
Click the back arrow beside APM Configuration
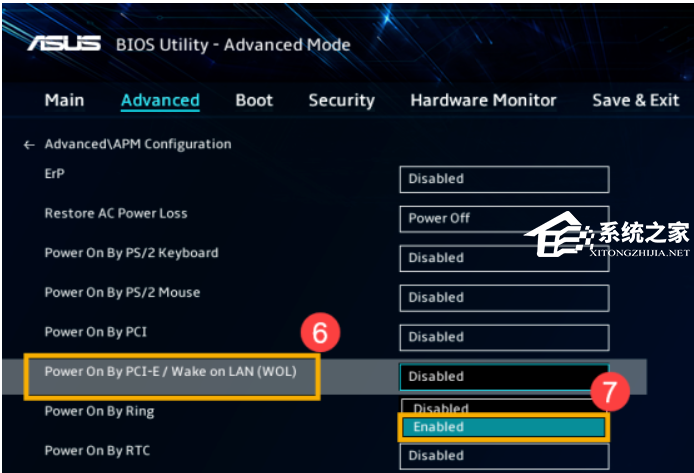tap(29, 145)
